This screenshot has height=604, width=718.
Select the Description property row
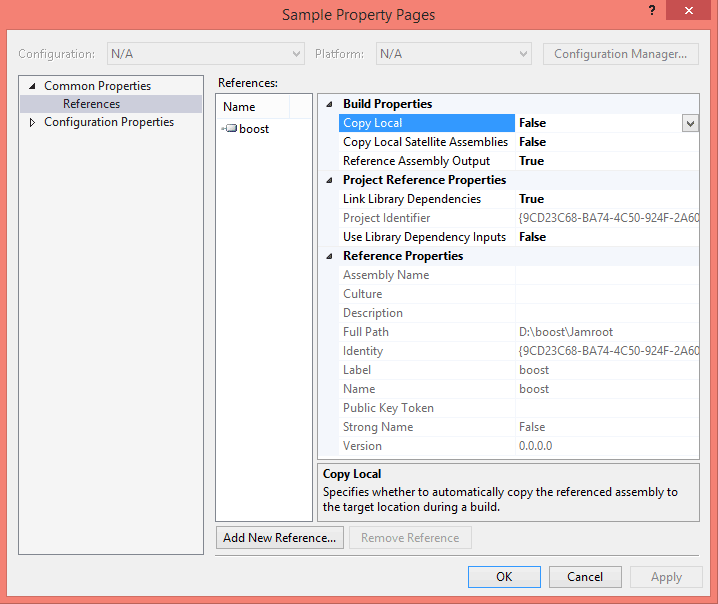pyautogui.click(x=519, y=313)
